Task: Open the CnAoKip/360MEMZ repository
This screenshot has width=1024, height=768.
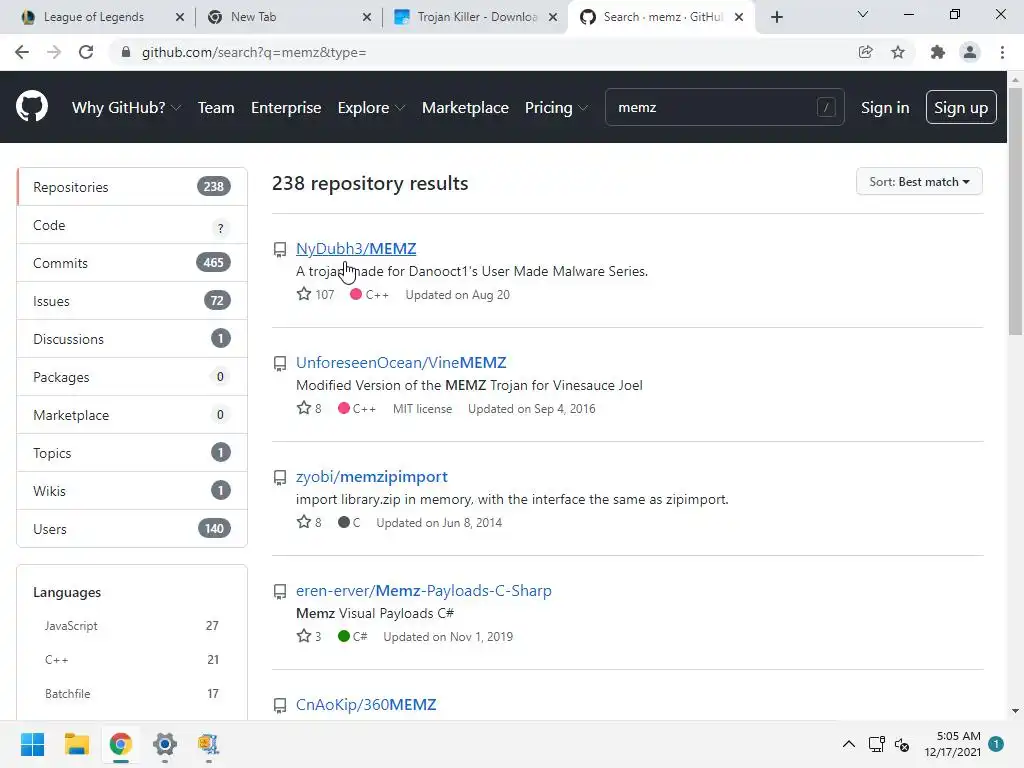Action: [366, 705]
